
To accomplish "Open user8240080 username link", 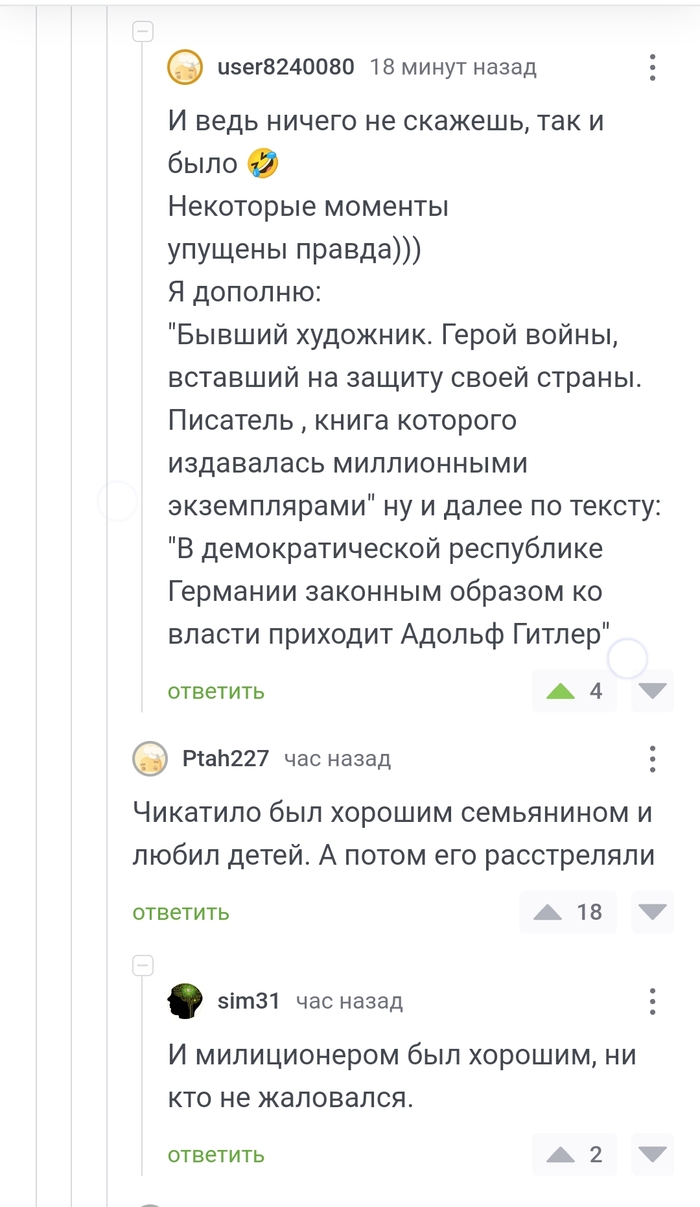I will click(286, 67).
